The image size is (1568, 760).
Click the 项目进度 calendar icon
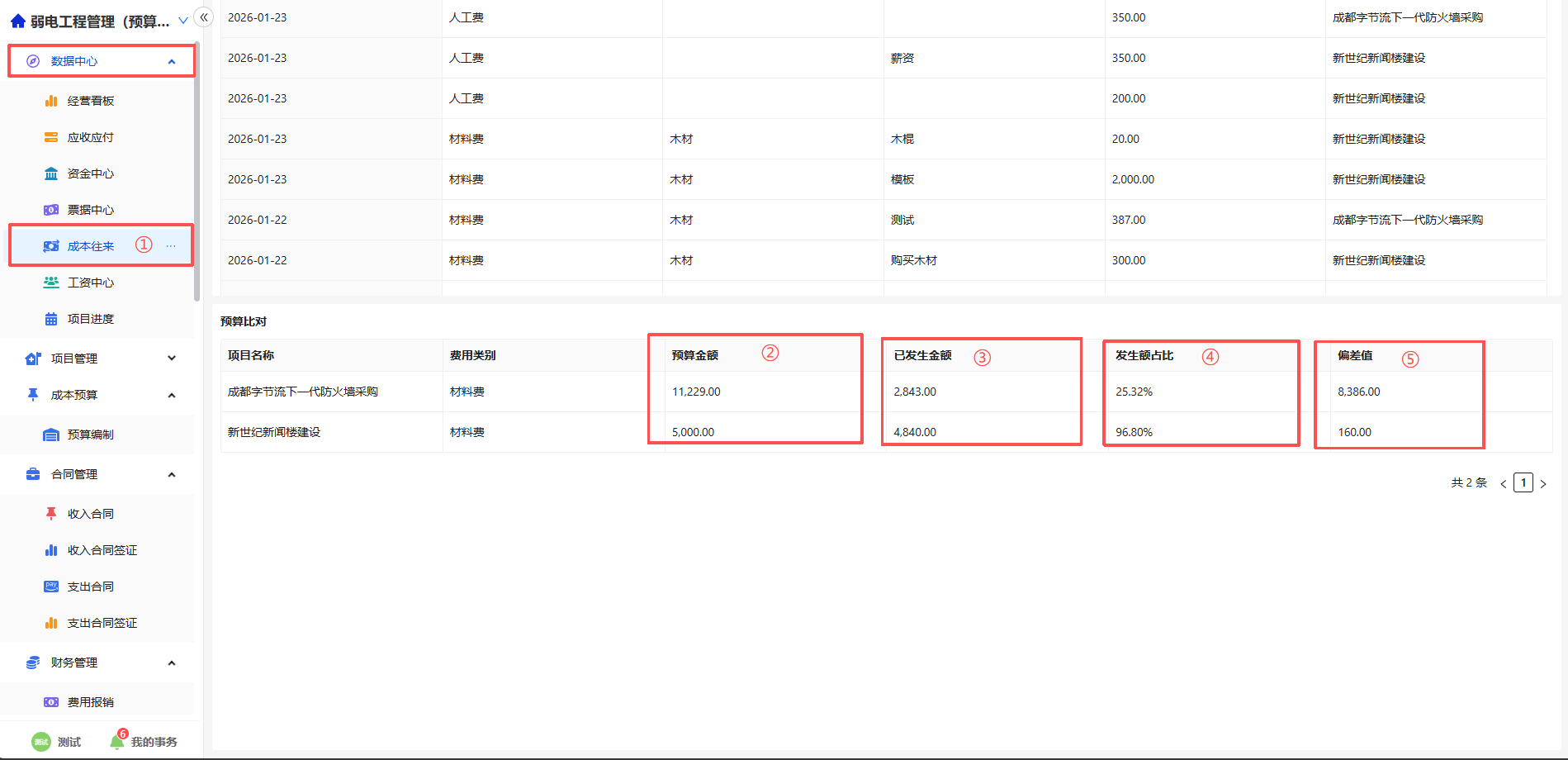tap(51, 319)
